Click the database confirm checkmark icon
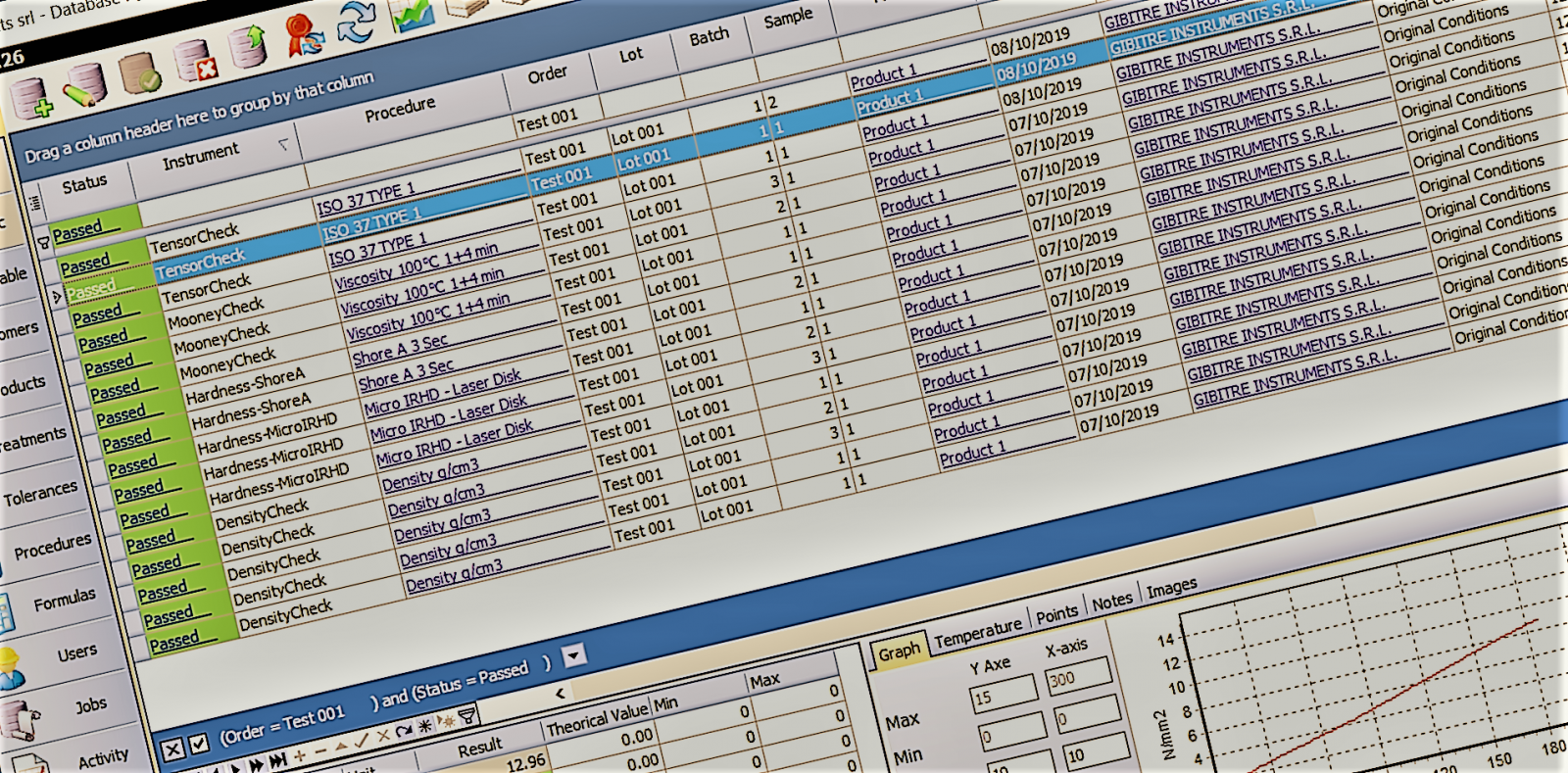 click(141, 72)
